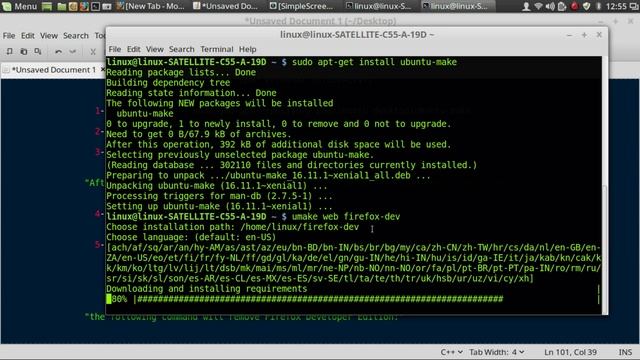Maximize the terminal window
This screenshot has height=360, width=640.
click(x=584, y=35)
